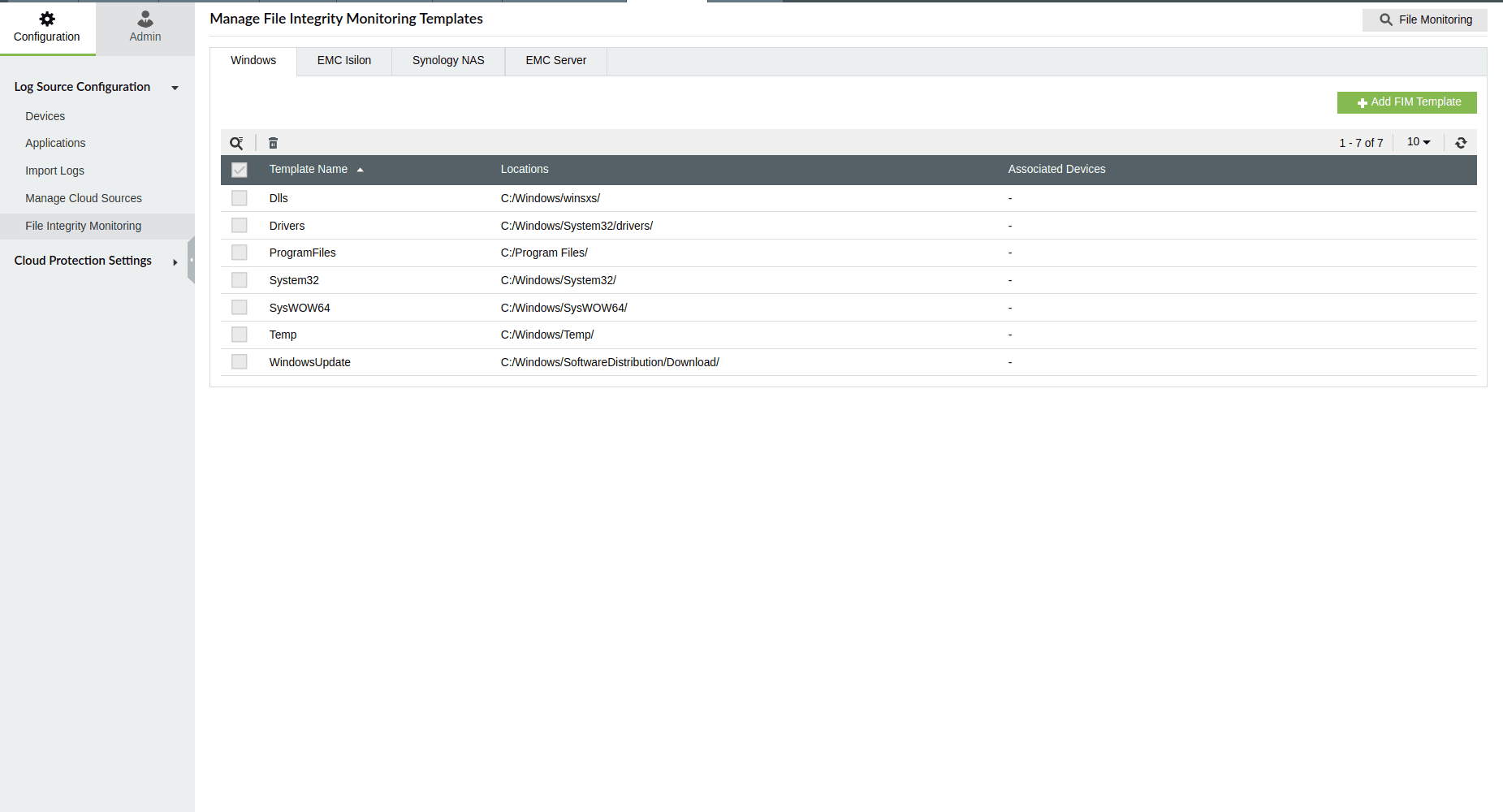Refresh the templates list
Viewport: 1503px width, 812px height.
[x=1461, y=142]
